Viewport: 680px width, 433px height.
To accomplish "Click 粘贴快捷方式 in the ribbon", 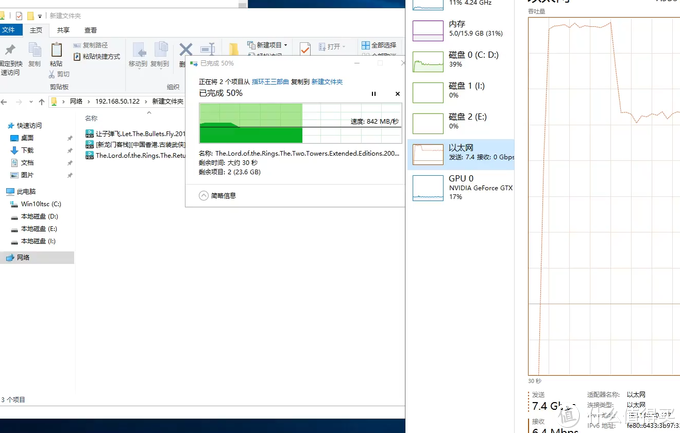I will point(96,56).
